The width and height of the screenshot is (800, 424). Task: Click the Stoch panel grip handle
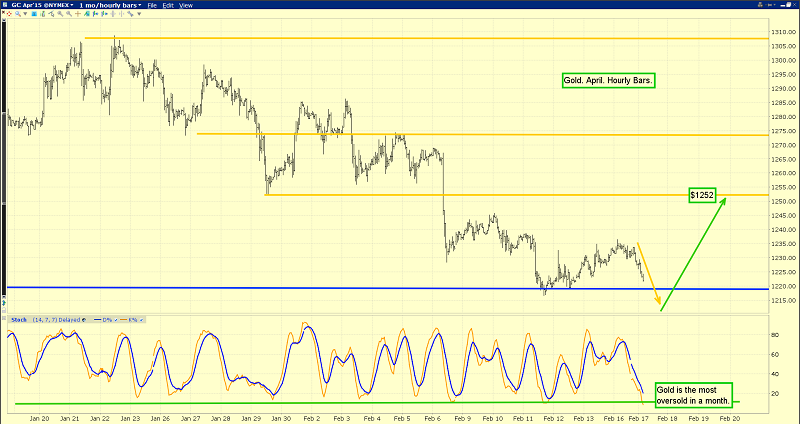(4, 320)
